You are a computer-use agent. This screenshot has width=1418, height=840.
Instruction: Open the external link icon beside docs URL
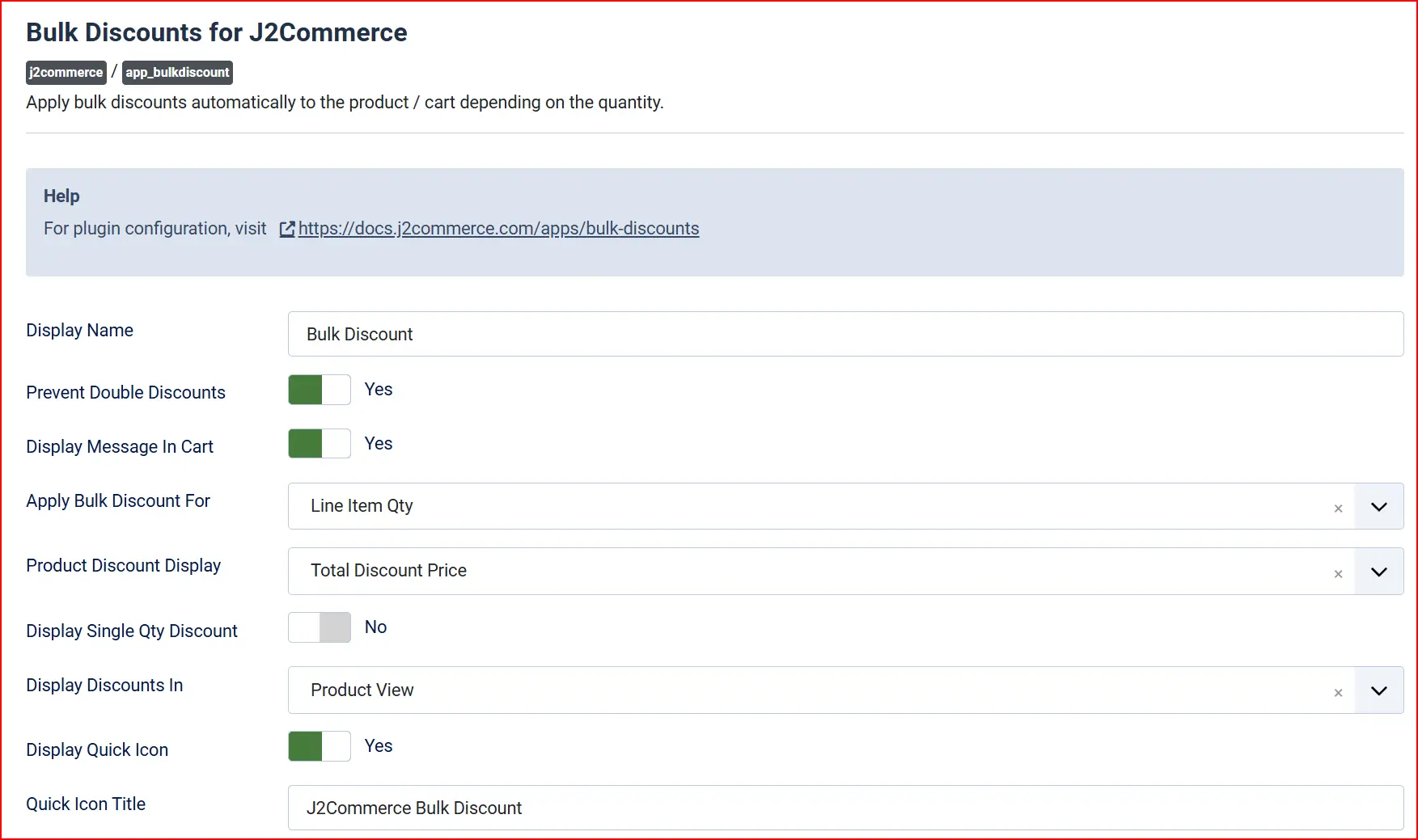point(287,229)
